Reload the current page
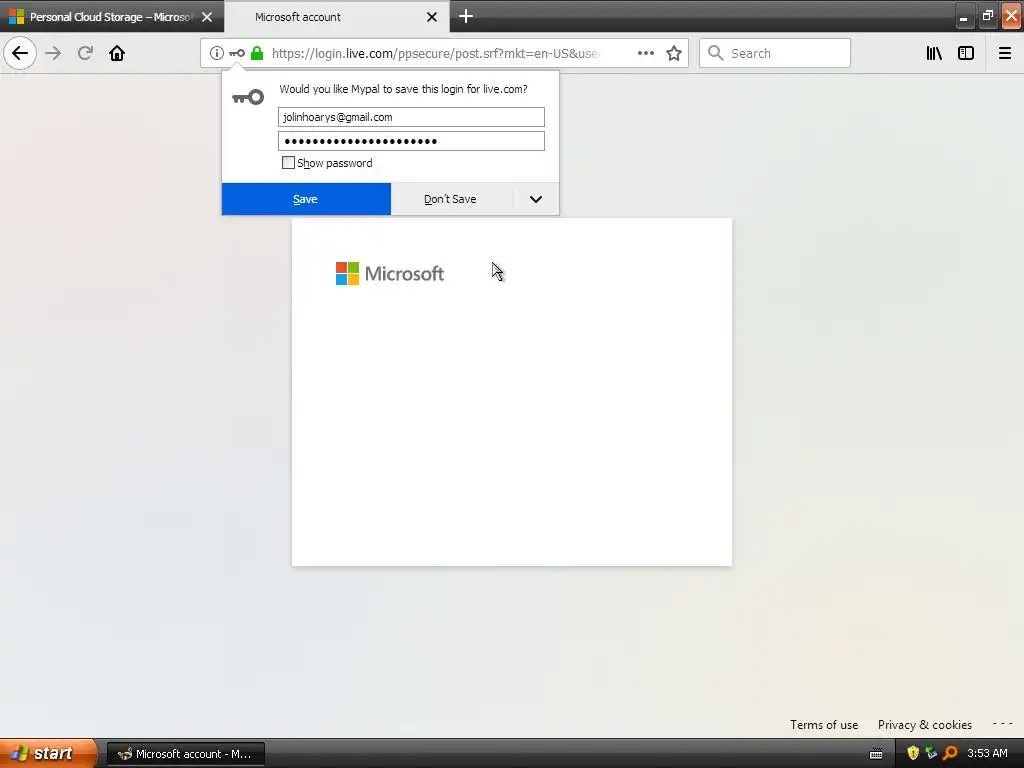Screen dimensions: 1024x768 click(x=85, y=53)
